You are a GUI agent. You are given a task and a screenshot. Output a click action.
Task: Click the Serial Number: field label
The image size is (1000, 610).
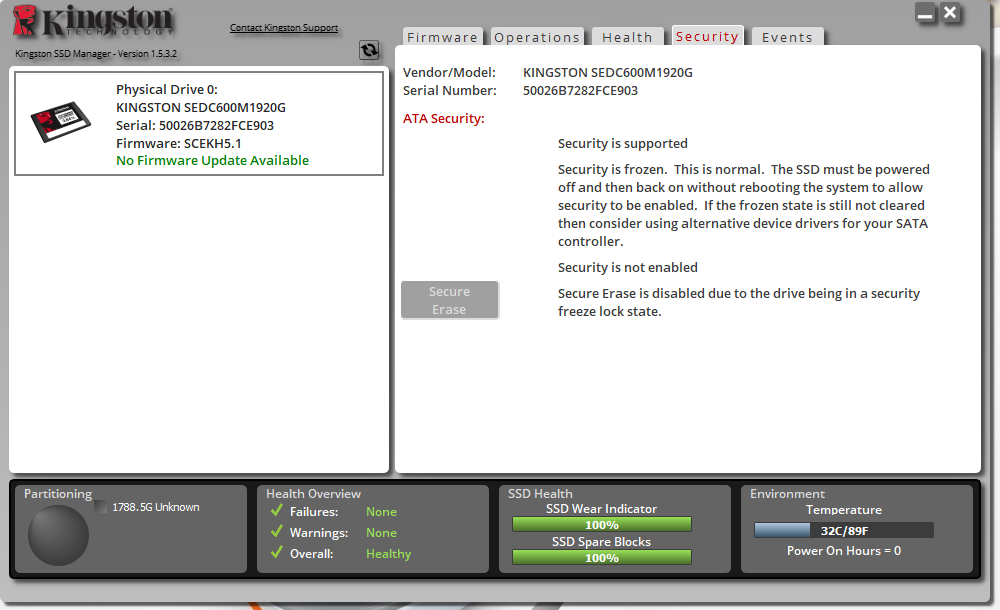pyautogui.click(x=450, y=90)
